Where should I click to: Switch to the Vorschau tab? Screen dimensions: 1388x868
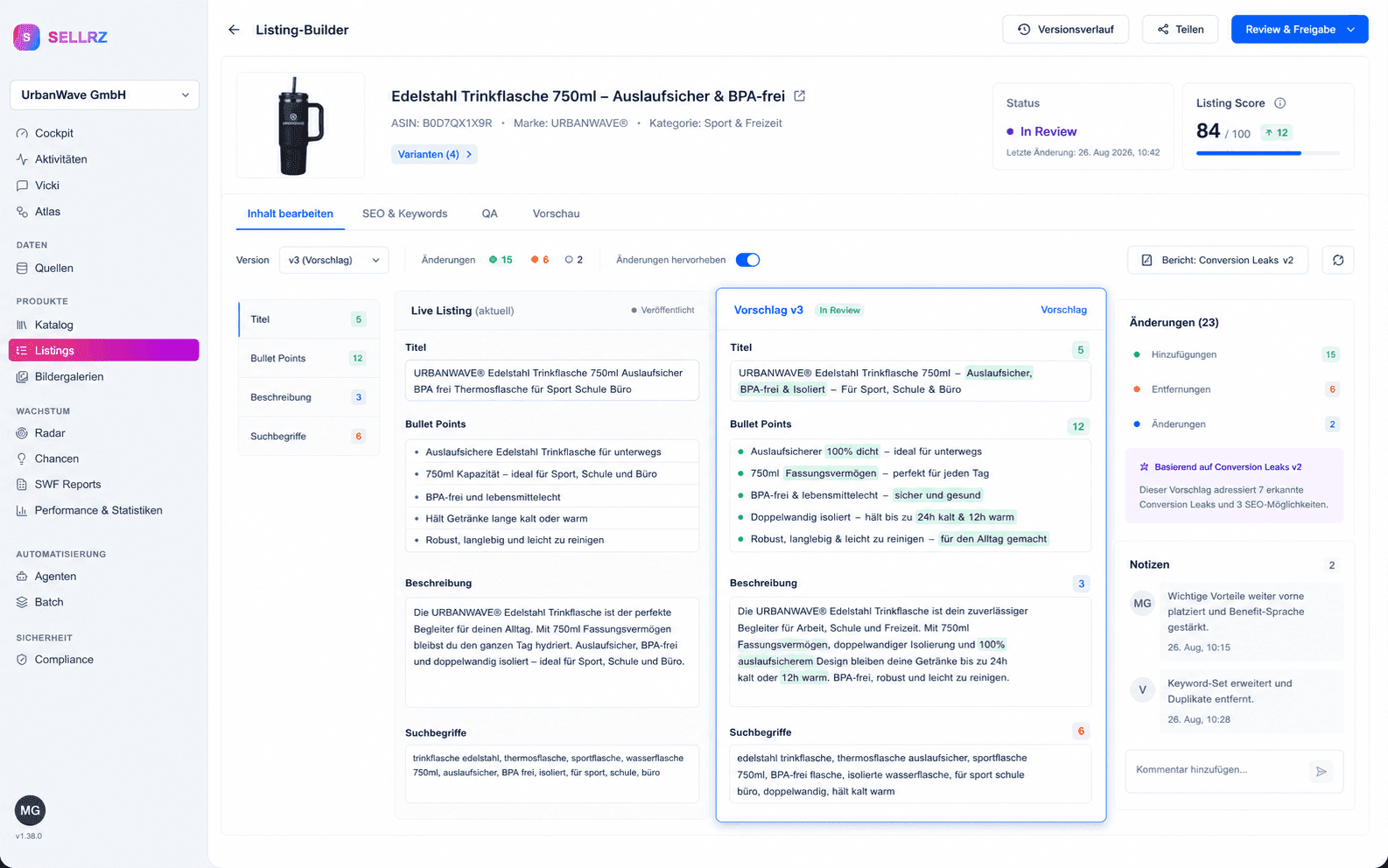[x=557, y=213]
